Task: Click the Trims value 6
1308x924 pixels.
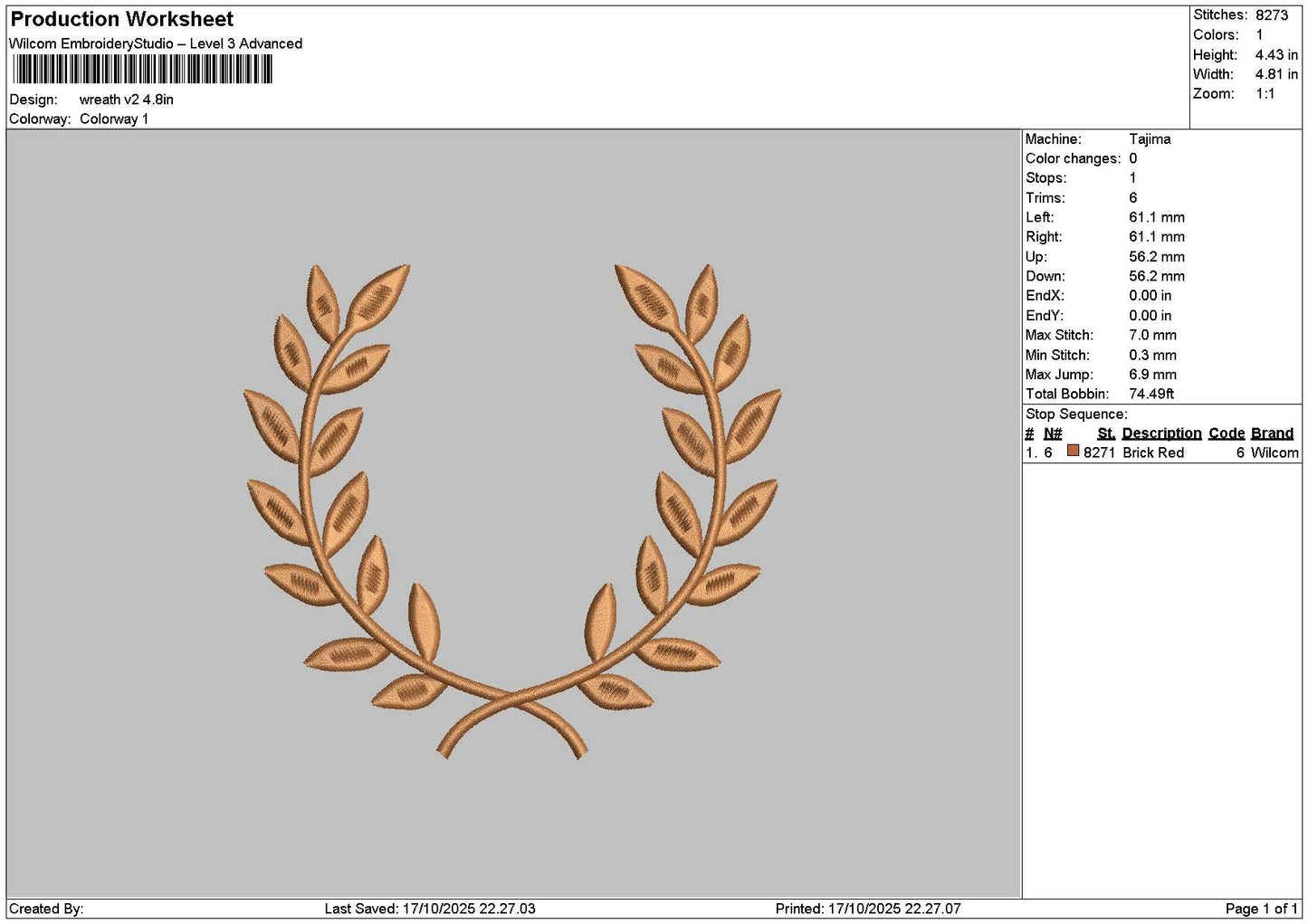Action: (x=1133, y=198)
